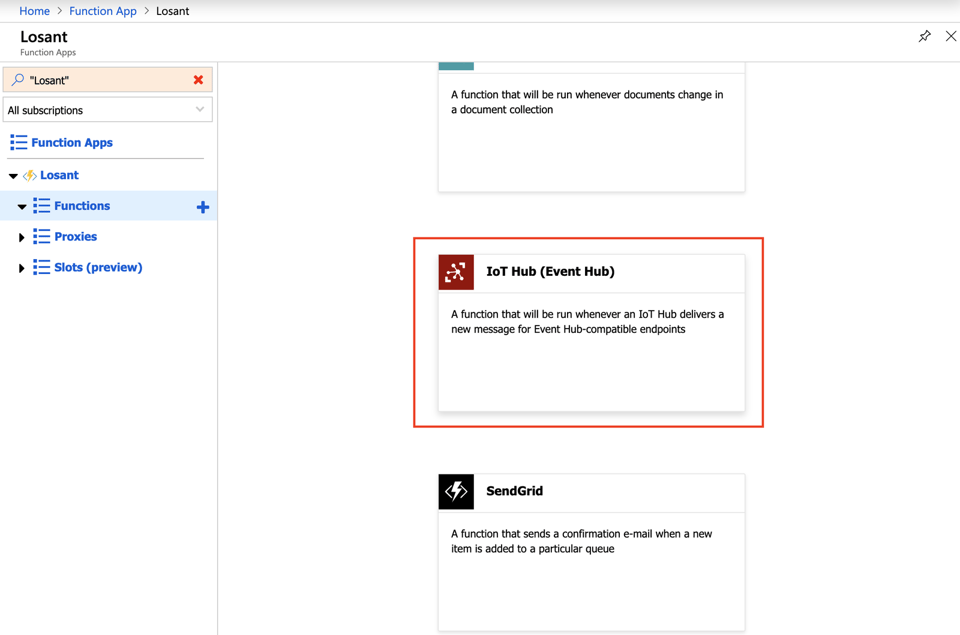Select the SendGrid template icon
The image size is (960, 635).
456,492
